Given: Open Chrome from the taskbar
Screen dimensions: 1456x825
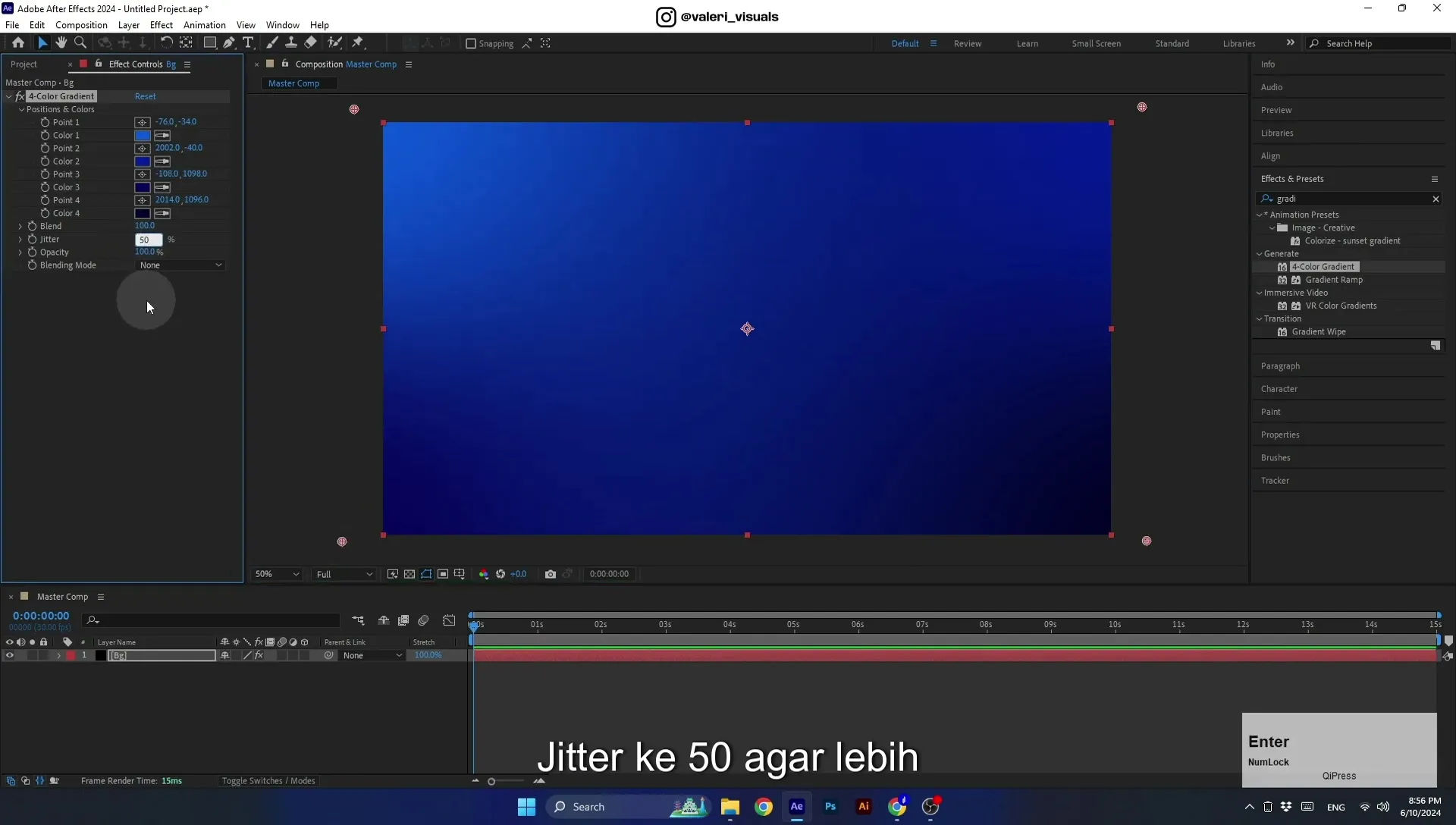Looking at the screenshot, I should click(x=764, y=807).
